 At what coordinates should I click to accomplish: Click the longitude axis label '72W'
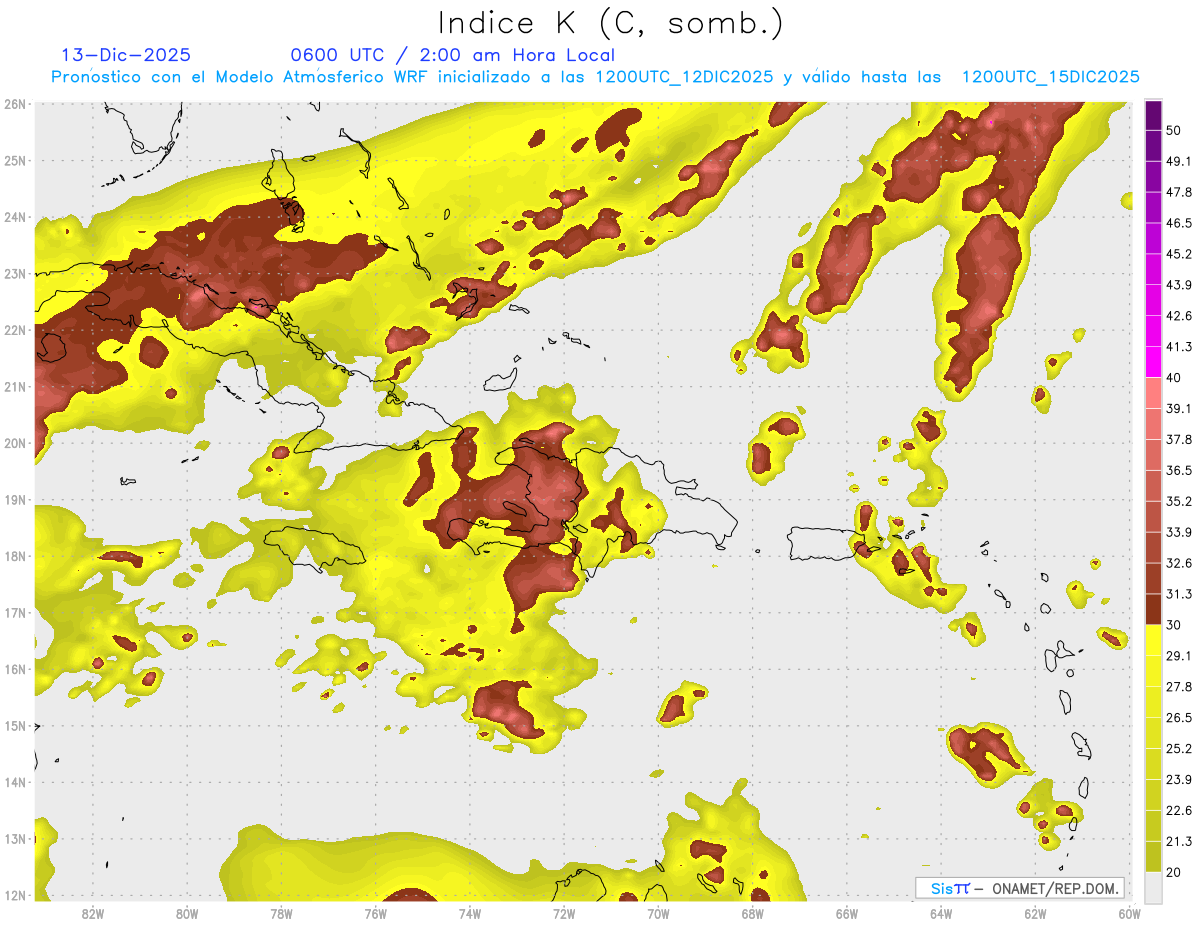[x=564, y=913]
